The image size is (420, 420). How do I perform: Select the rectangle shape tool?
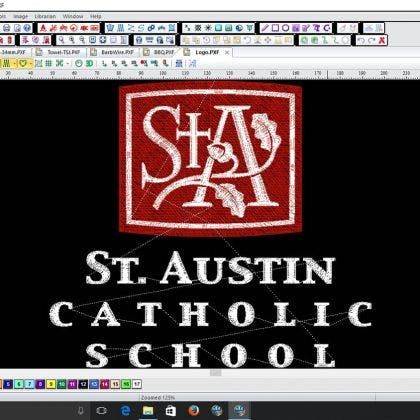click(x=275, y=28)
